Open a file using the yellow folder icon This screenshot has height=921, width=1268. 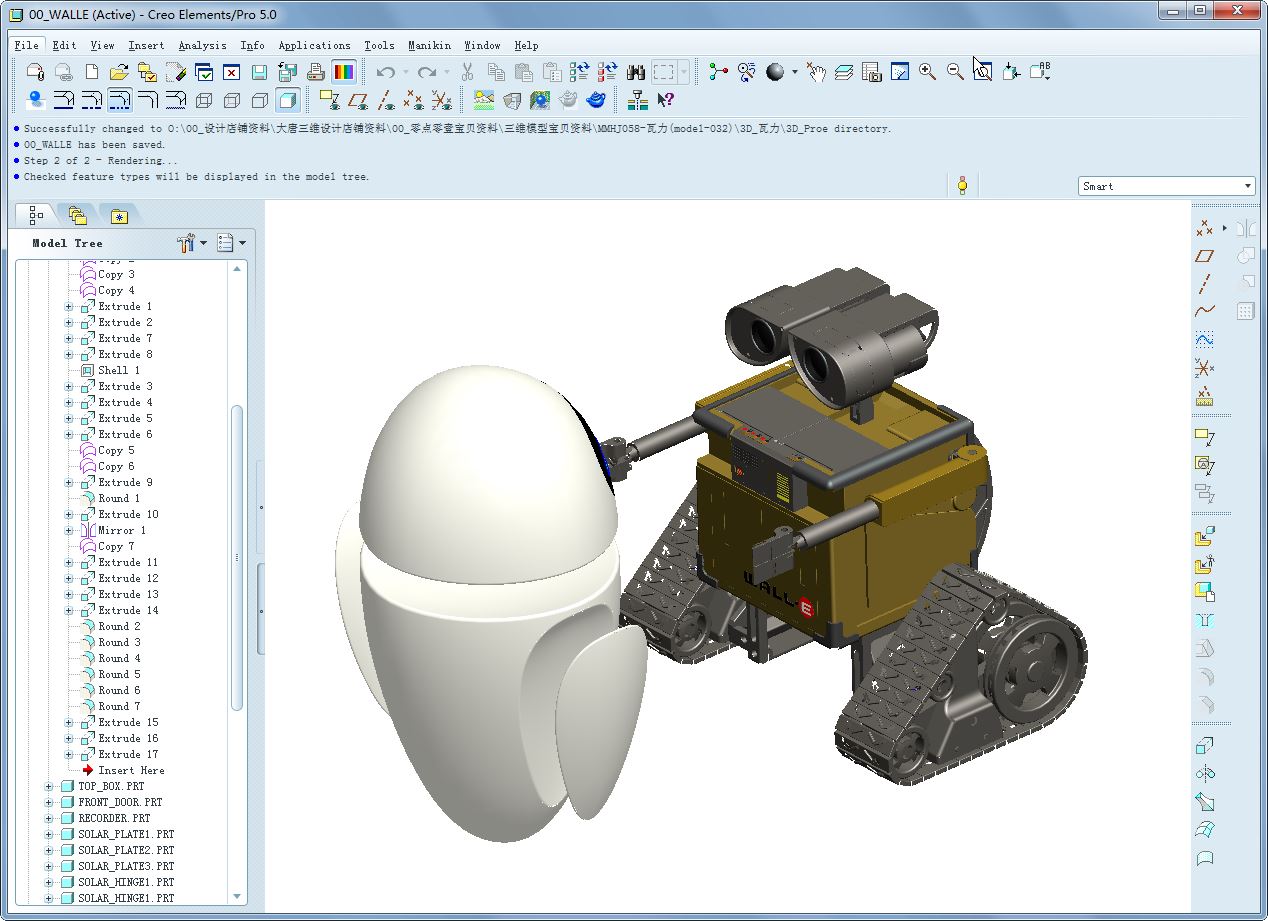119,72
